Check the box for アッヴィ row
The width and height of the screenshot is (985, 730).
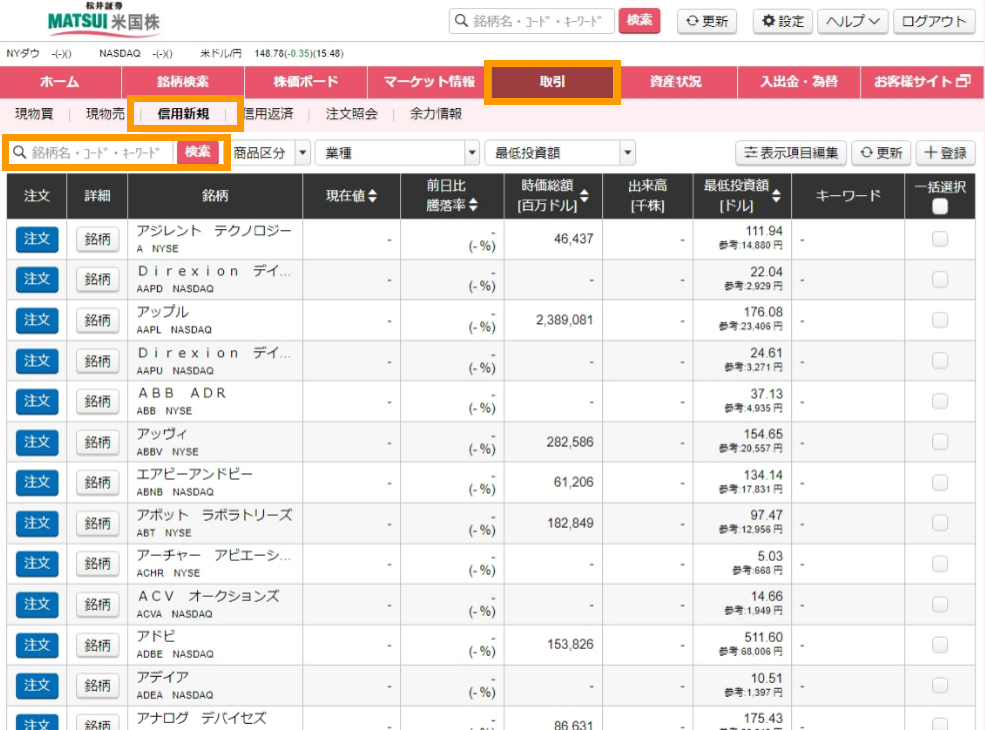(x=940, y=442)
